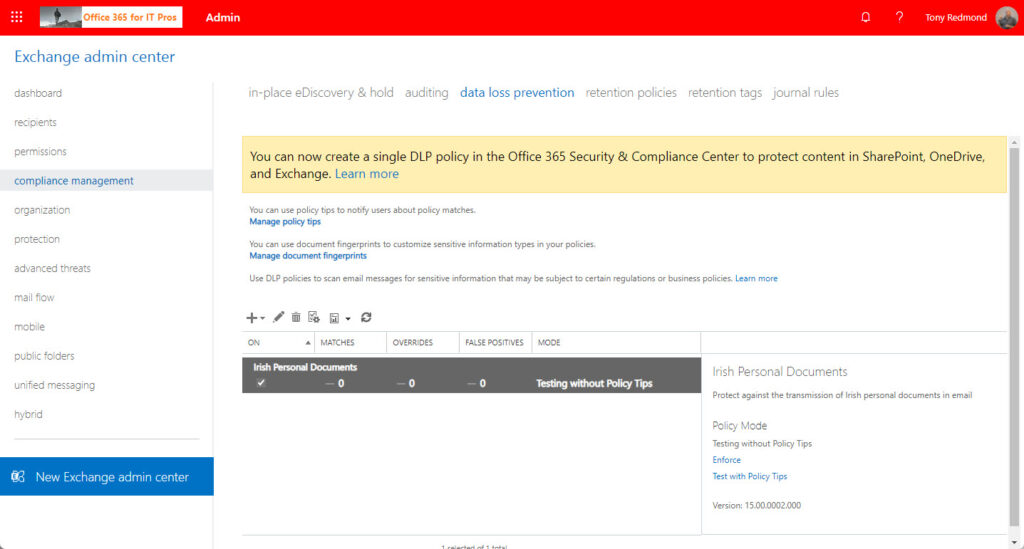This screenshot has width=1024, height=549.
Task: Open the help question mark
Action: [899, 18]
